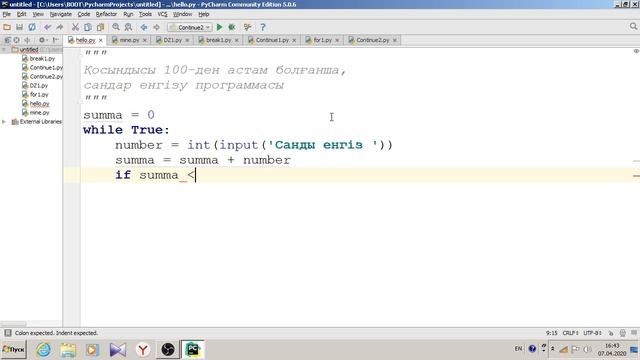Open the Window menu
Screen dimensions: 640x360
182,14
